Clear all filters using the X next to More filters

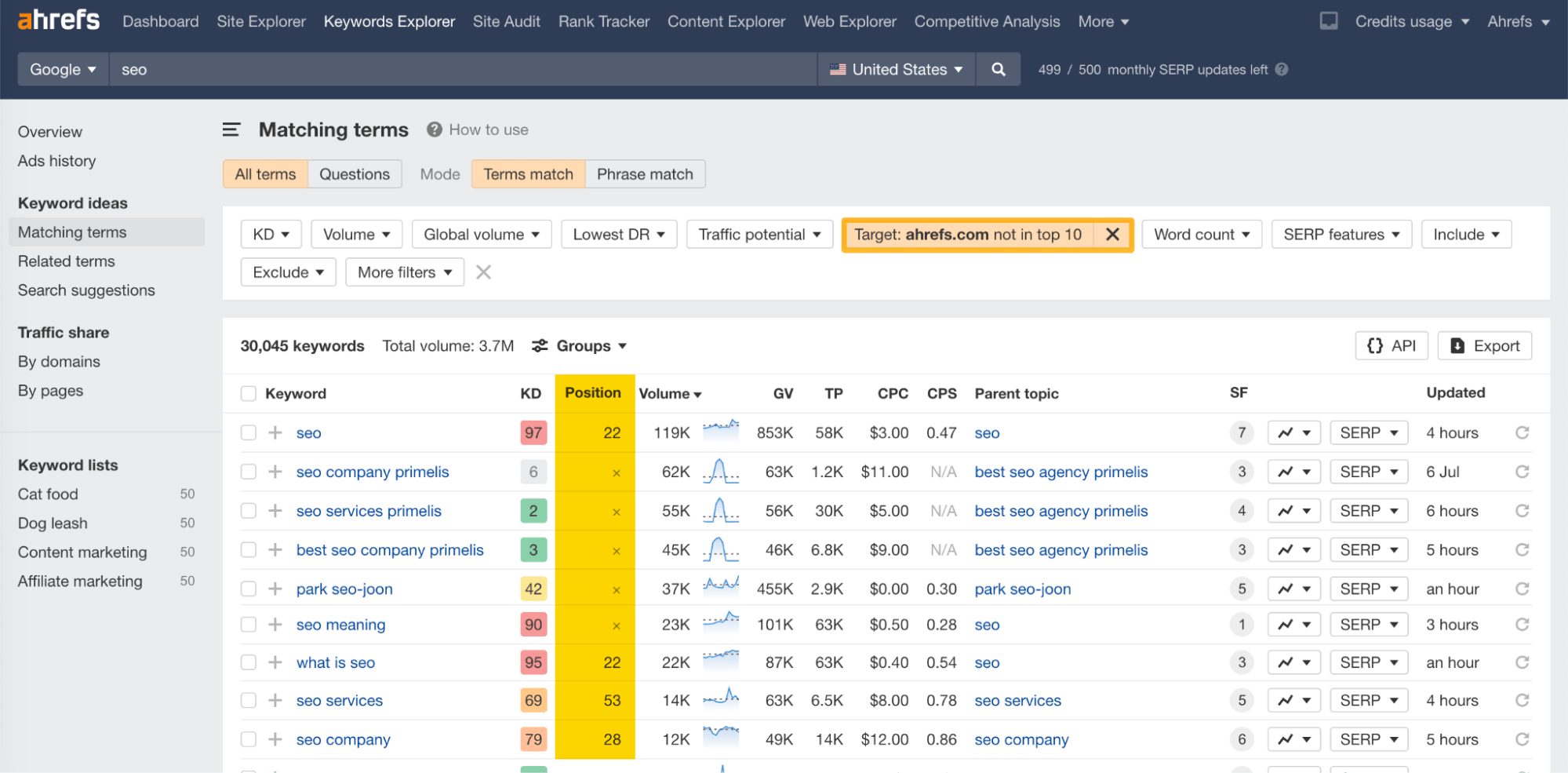coord(483,272)
